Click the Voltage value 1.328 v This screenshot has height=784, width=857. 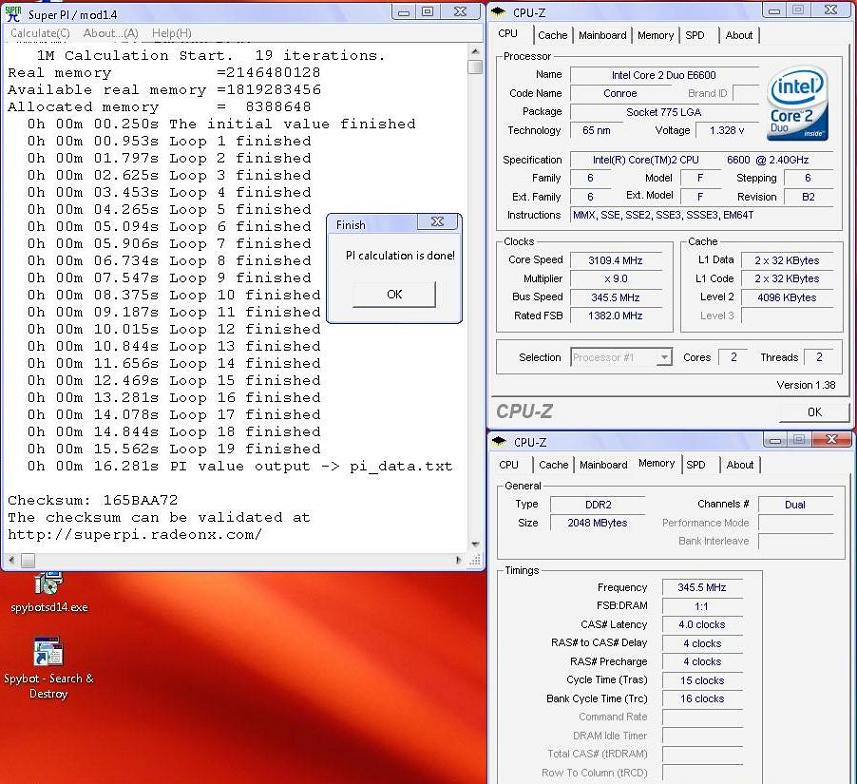click(727, 130)
